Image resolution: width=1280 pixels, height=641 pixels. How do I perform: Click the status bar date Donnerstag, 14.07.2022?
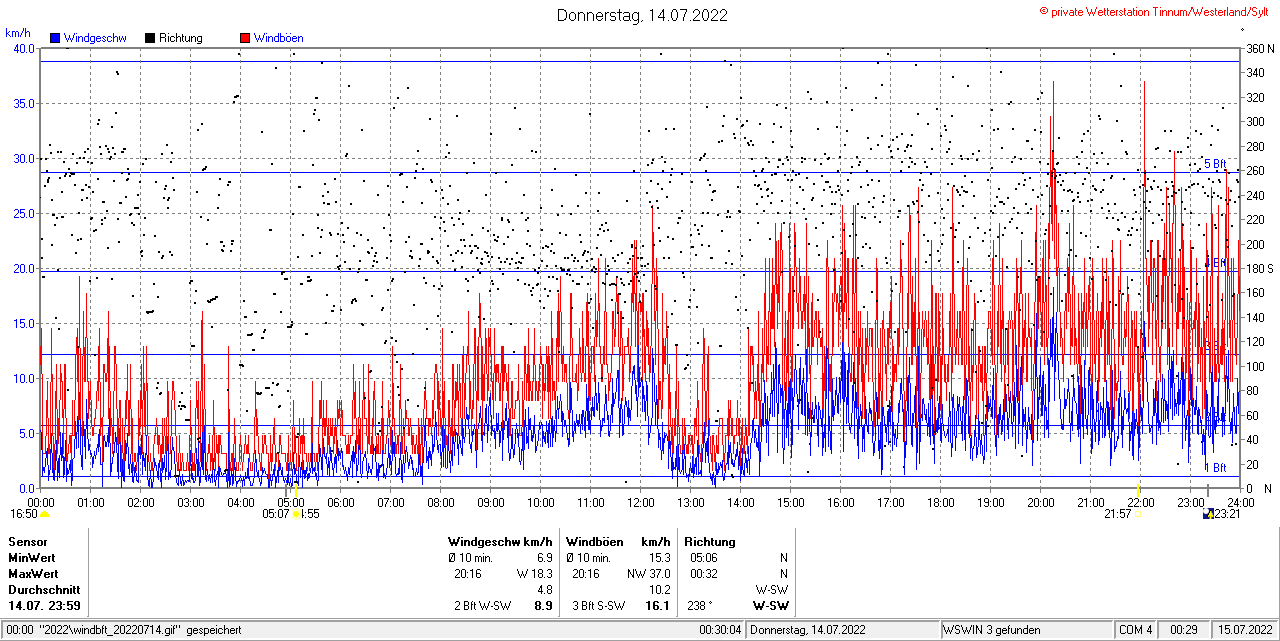pyautogui.click(x=808, y=630)
